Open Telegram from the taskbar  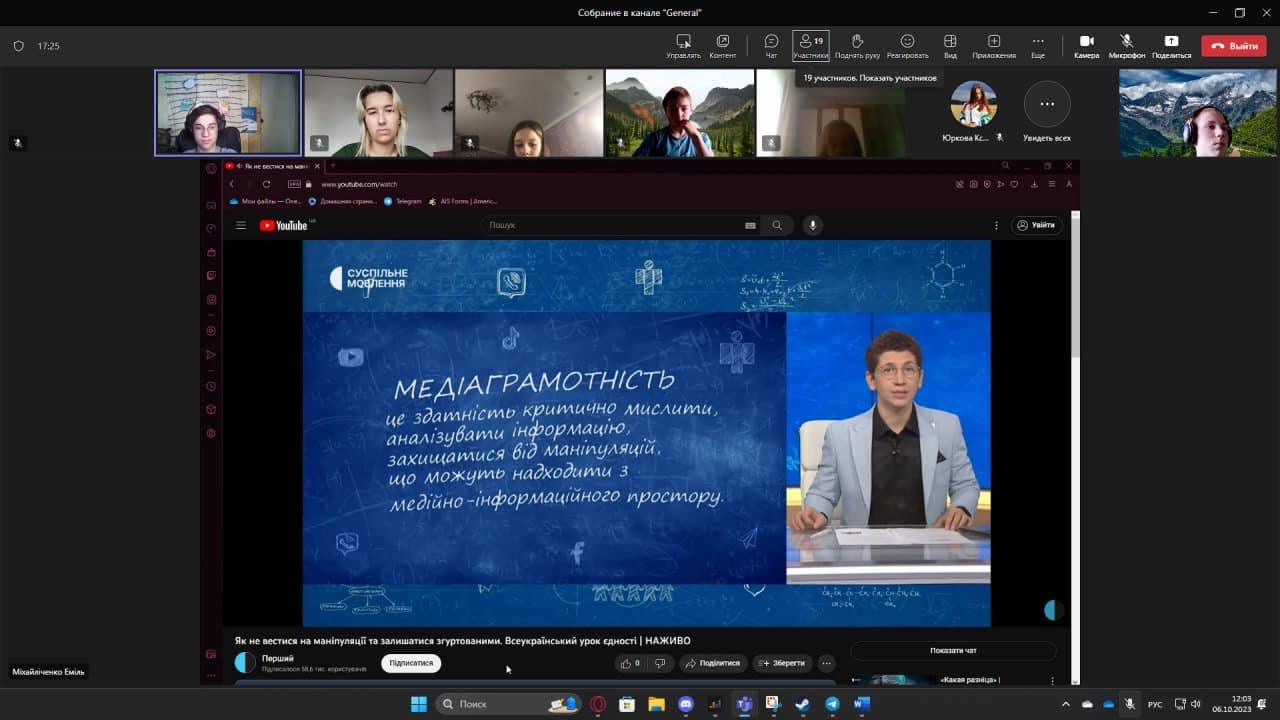tap(832, 704)
